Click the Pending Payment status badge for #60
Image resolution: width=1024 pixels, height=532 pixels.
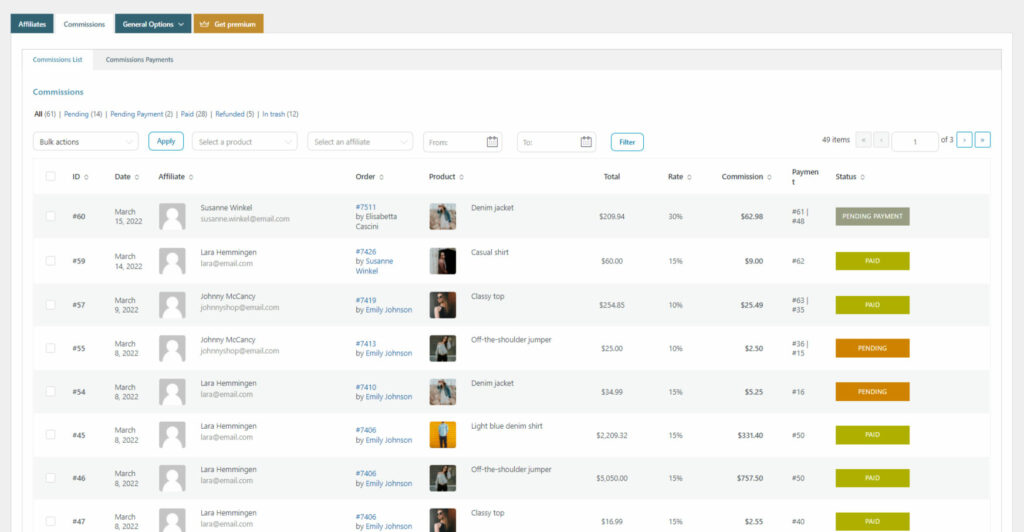pyautogui.click(x=872, y=216)
